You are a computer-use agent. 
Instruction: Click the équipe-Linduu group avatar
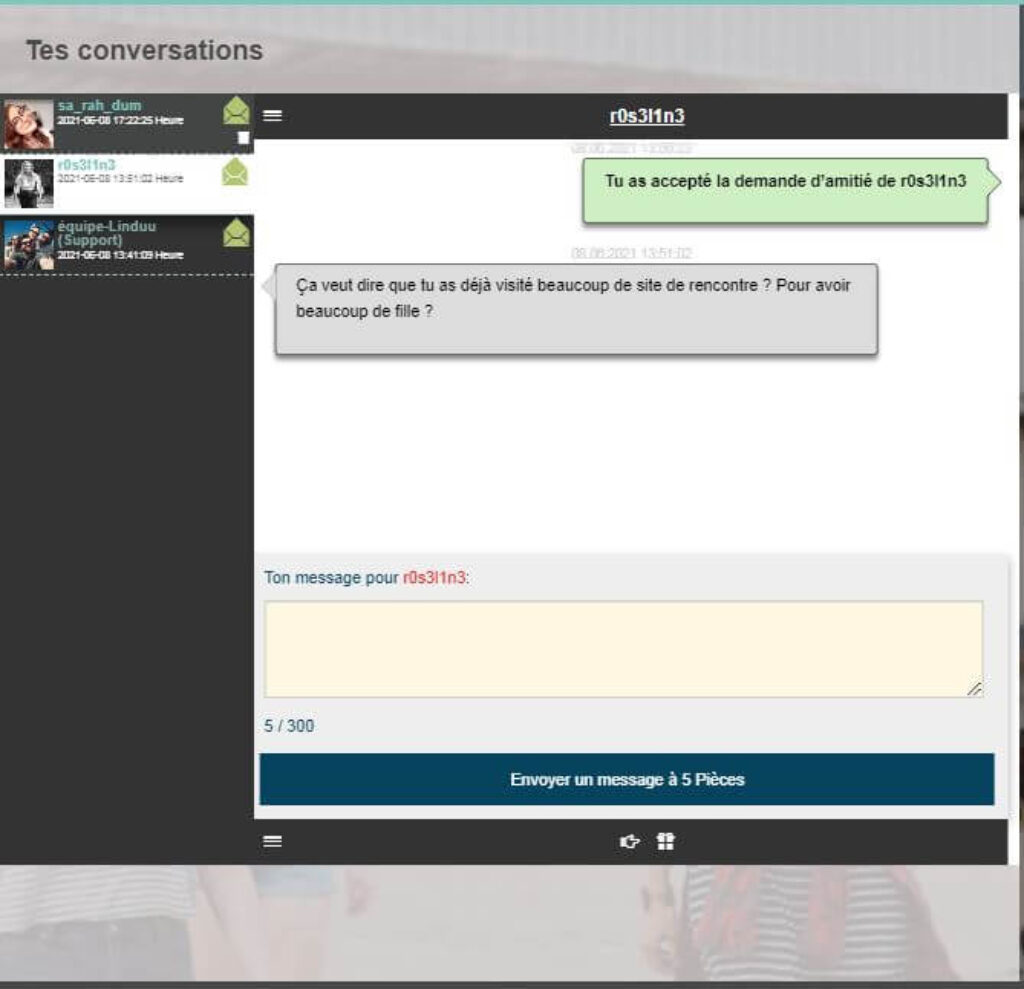(30, 243)
